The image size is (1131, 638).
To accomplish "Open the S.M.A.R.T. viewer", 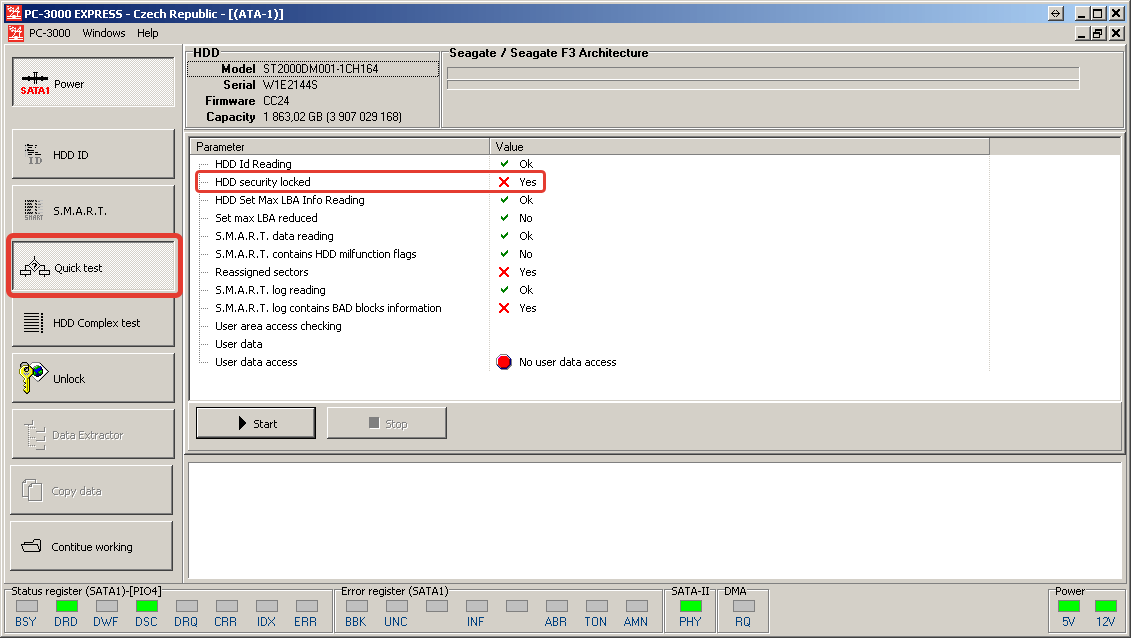I will [93, 211].
